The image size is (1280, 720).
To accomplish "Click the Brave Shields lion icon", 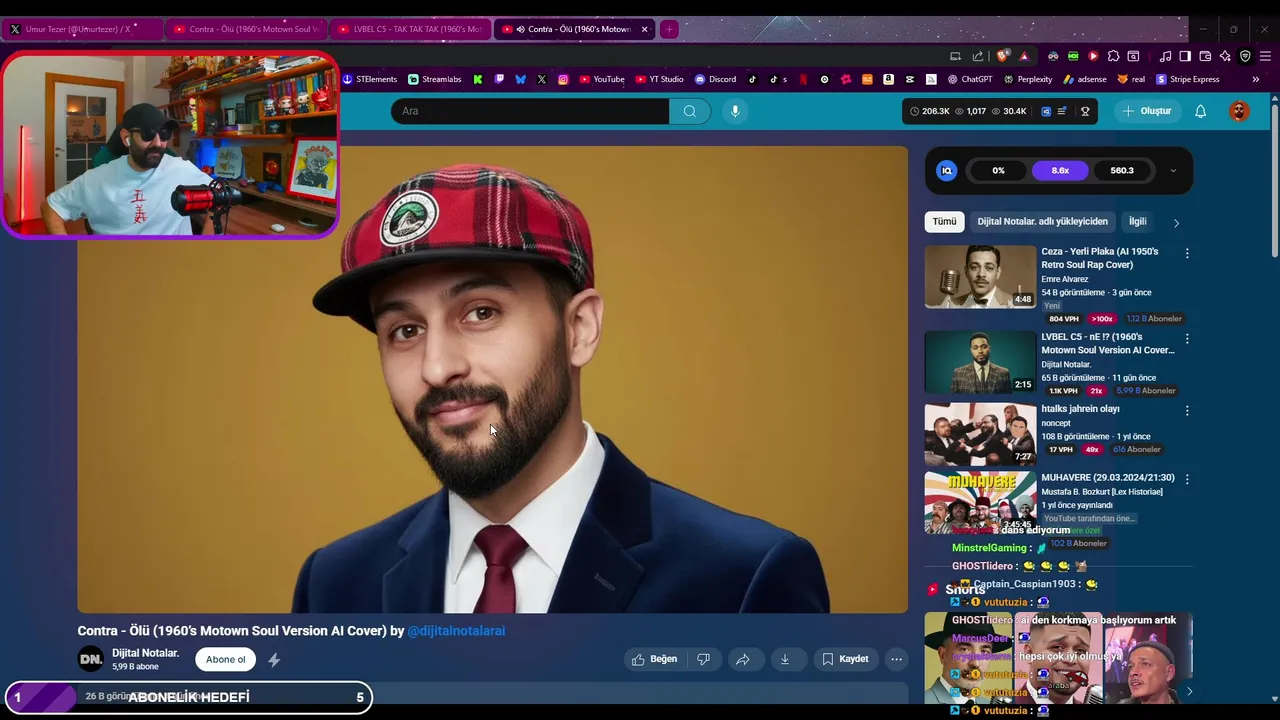I will click(1003, 56).
